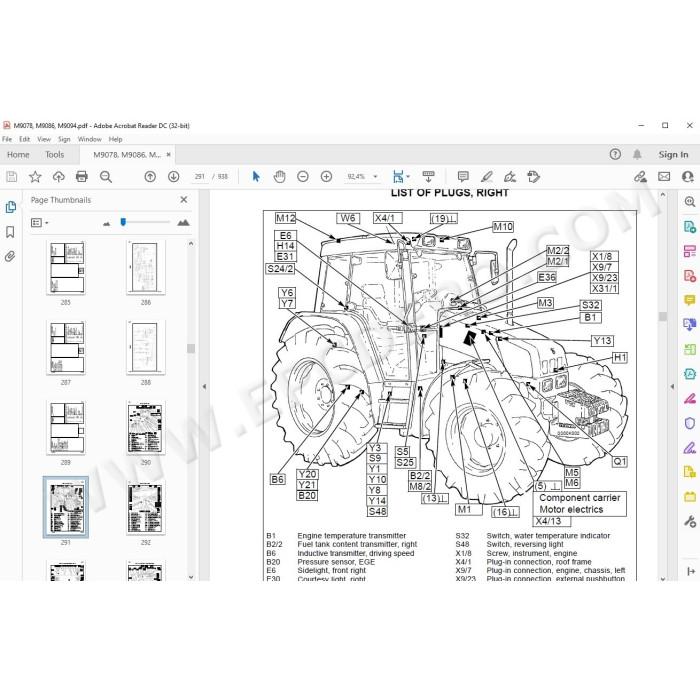Open the account profile icon
Screen dimensions: 700x700
(x=688, y=177)
